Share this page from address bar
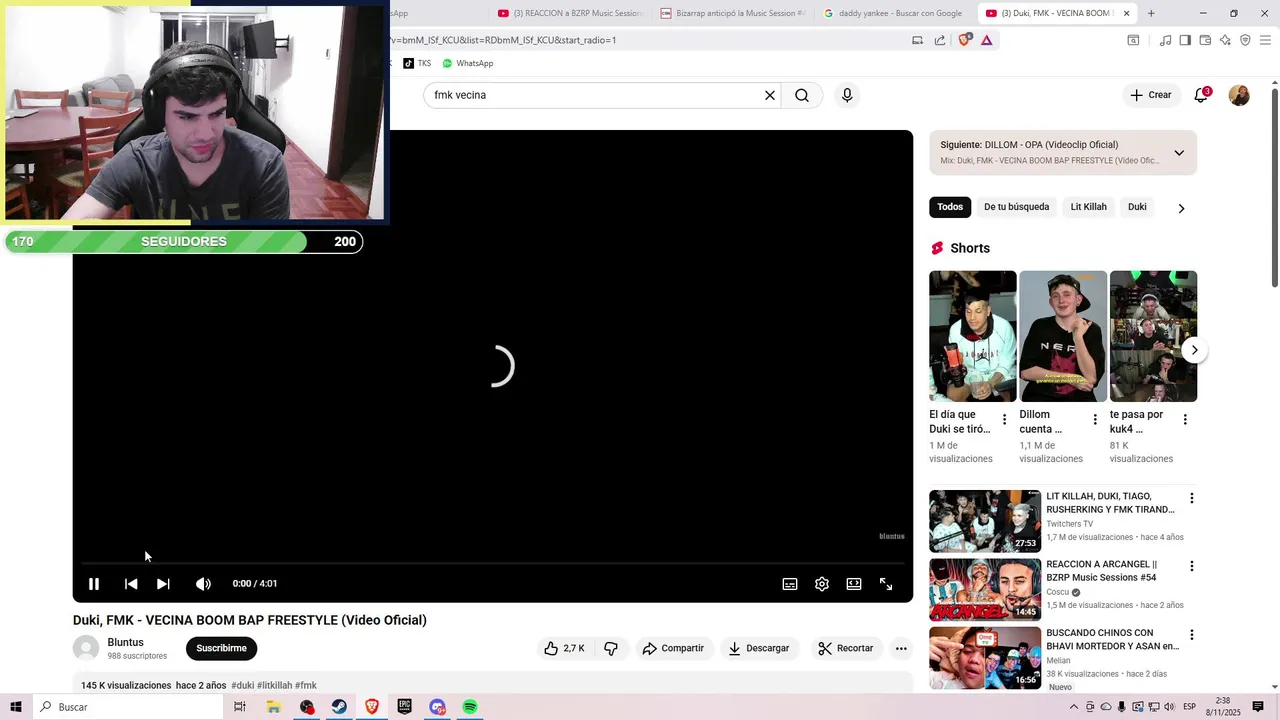This screenshot has height=720, width=1280. pyautogui.click(x=940, y=40)
